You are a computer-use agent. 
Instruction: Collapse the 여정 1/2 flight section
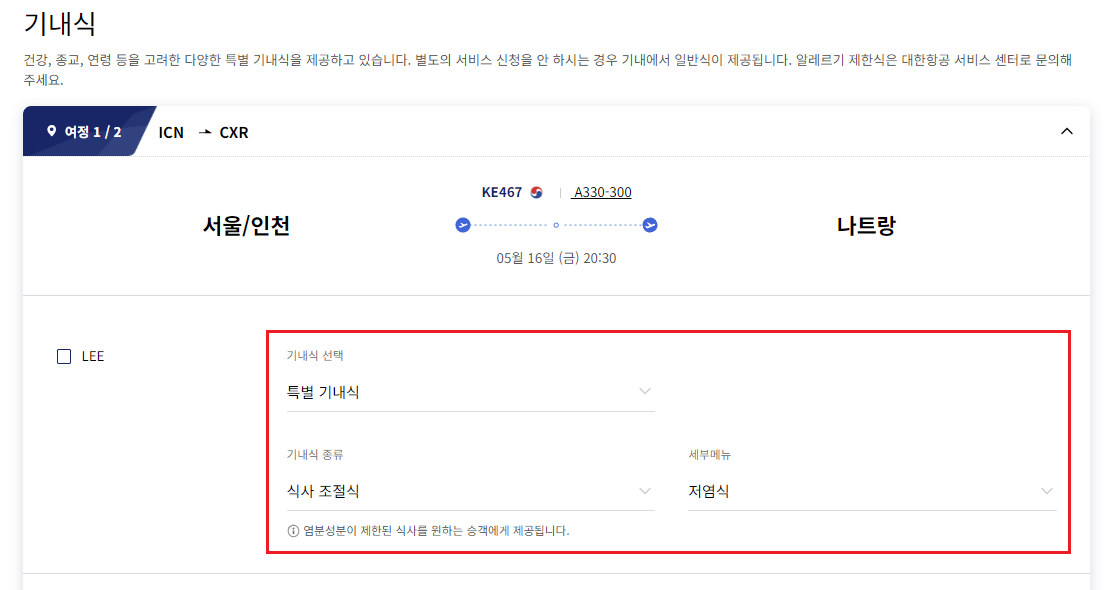[x=1067, y=131]
